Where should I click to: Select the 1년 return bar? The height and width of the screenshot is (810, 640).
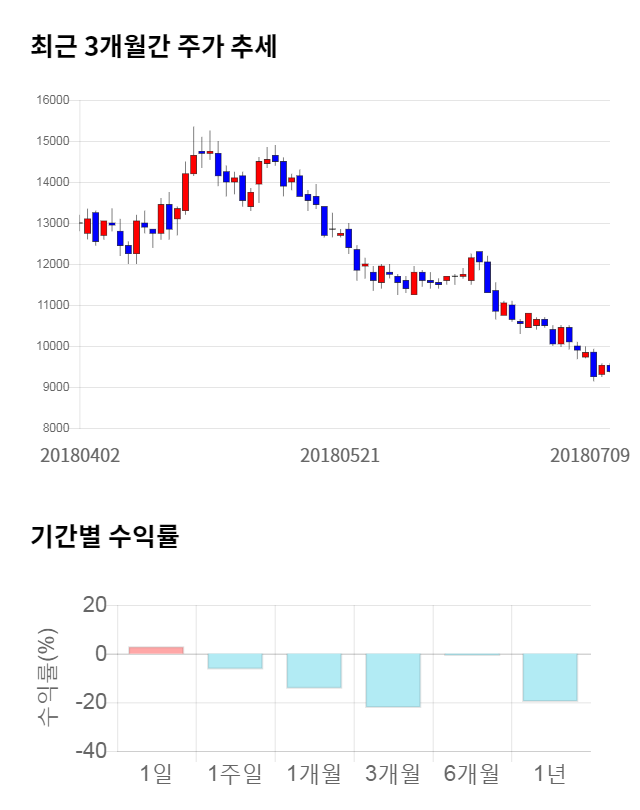(x=551, y=677)
